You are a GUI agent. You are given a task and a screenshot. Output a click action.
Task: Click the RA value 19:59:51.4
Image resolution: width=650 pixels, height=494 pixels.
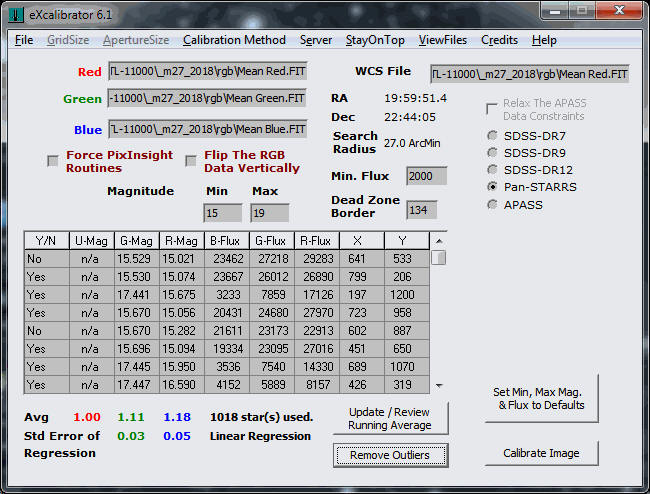pyautogui.click(x=415, y=98)
